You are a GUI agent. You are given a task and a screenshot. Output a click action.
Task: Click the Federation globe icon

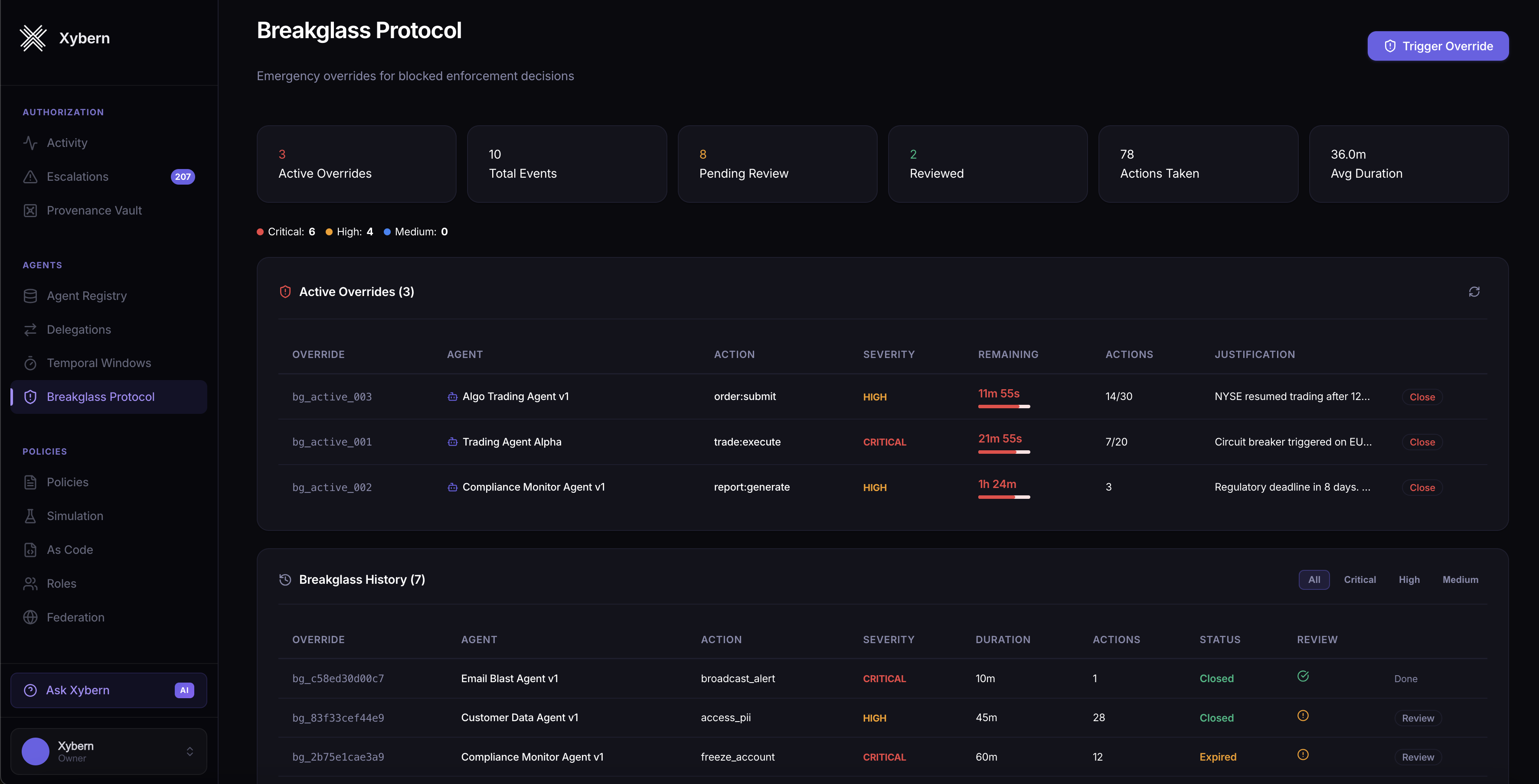click(x=30, y=618)
